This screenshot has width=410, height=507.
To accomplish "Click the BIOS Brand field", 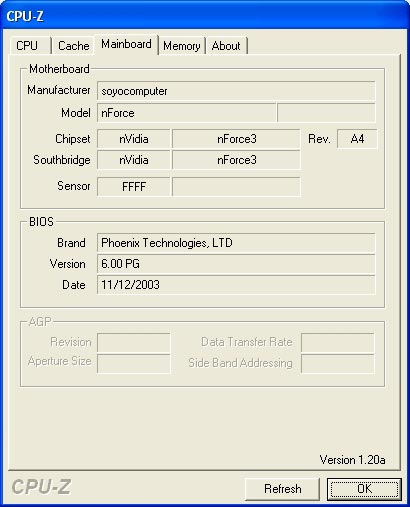I will pos(236,243).
